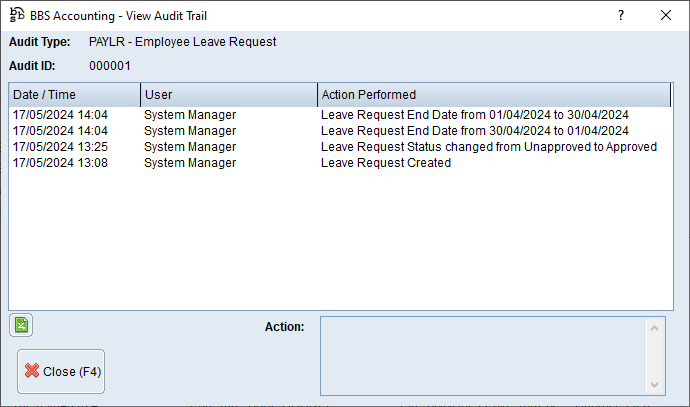This screenshot has height=407, width=690.
Task: Click the Action box scroll up arrow
Action: pos(656,327)
